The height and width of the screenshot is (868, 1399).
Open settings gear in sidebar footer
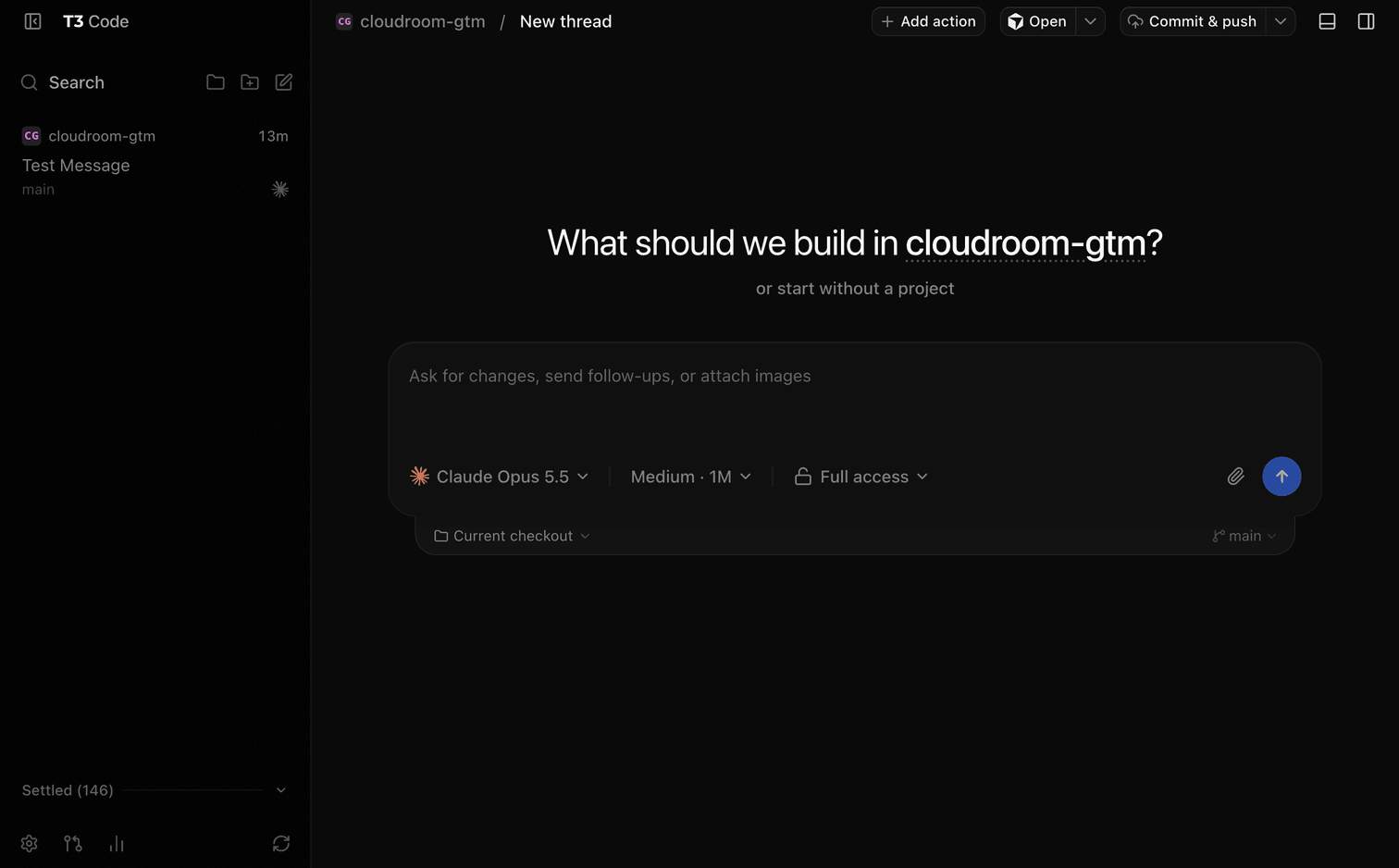pos(30,843)
